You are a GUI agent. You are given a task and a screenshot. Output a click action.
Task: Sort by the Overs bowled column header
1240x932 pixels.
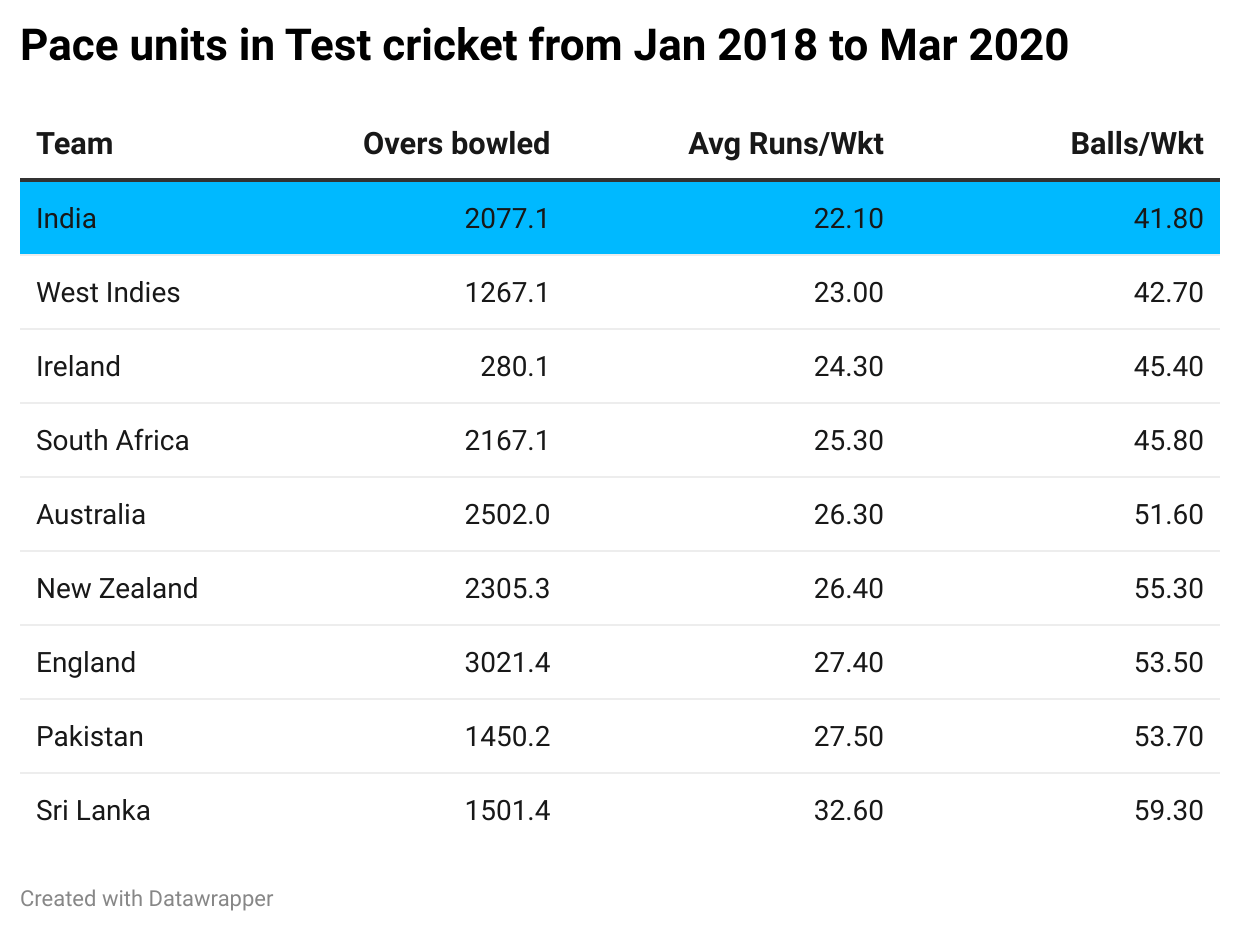click(x=456, y=144)
